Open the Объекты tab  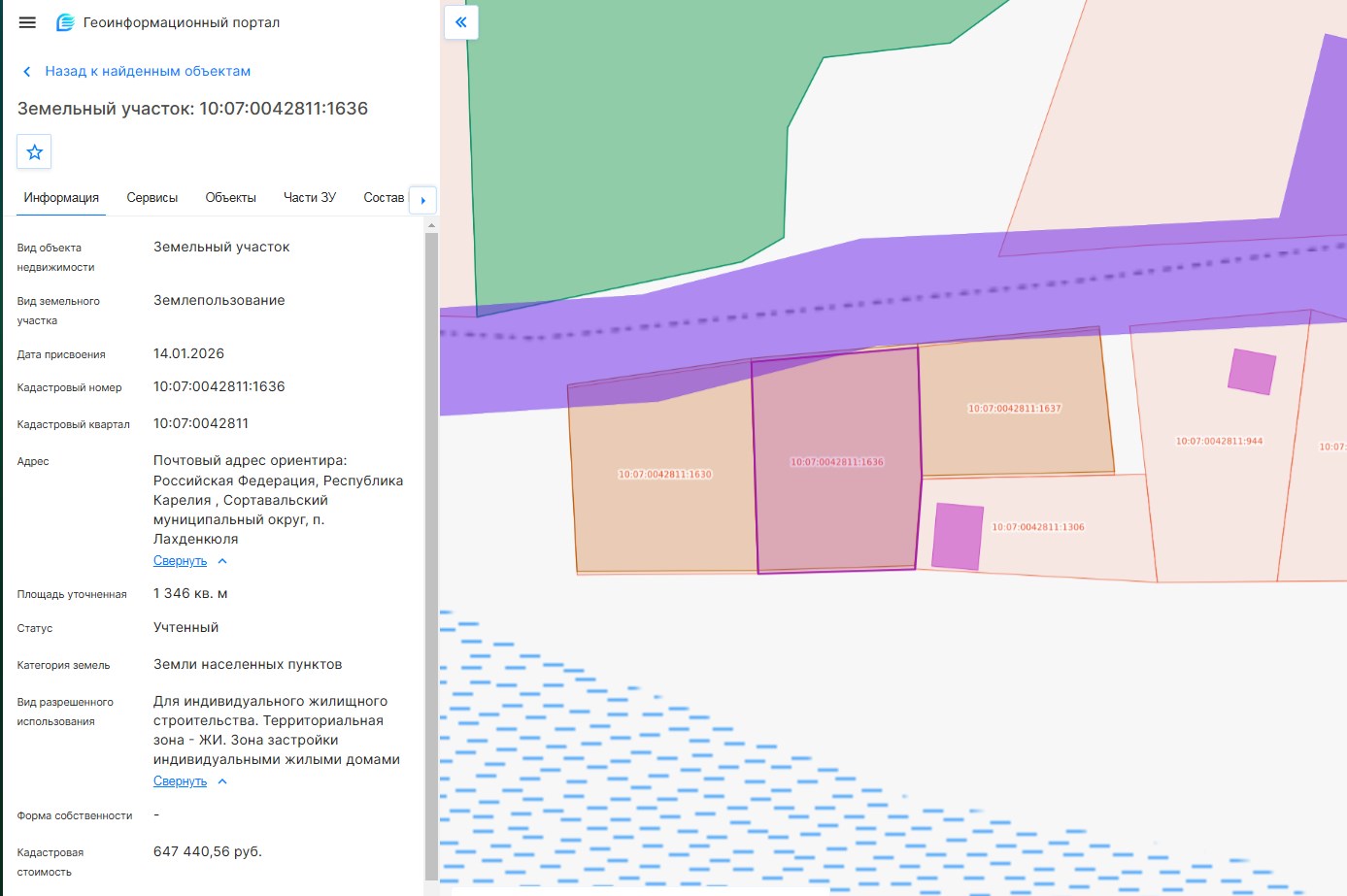click(x=231, y=198)
